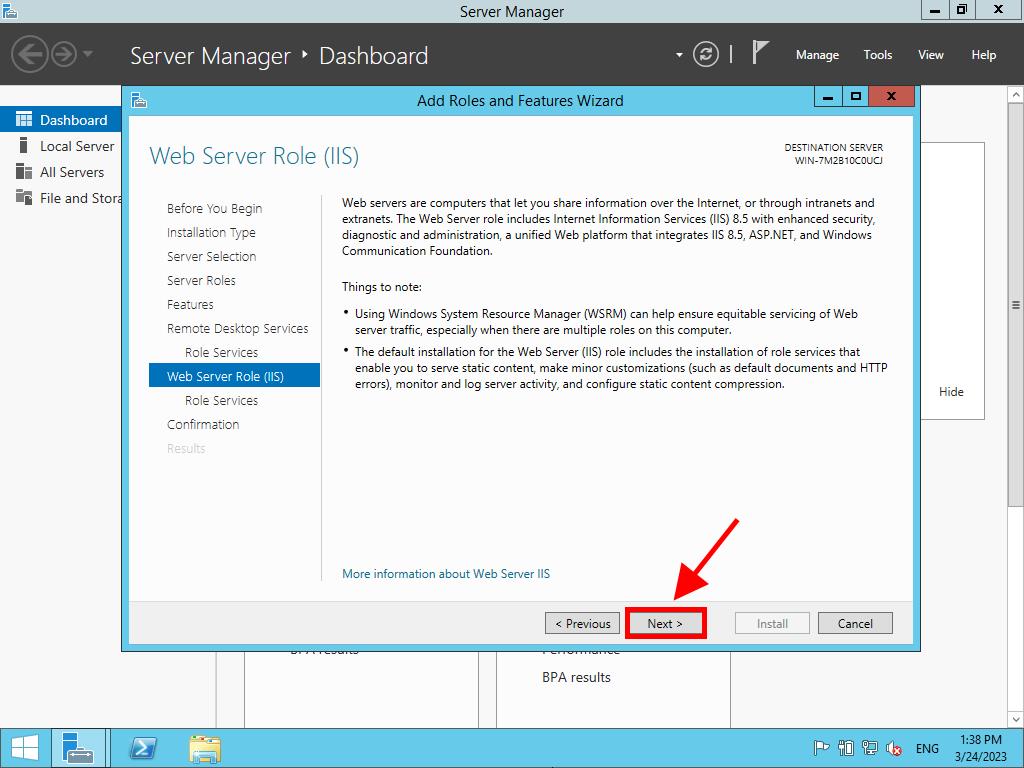Open the Help menu
Image resolution: width=1024 pixels, height=768 pixels.
click(x=984, y=55)
